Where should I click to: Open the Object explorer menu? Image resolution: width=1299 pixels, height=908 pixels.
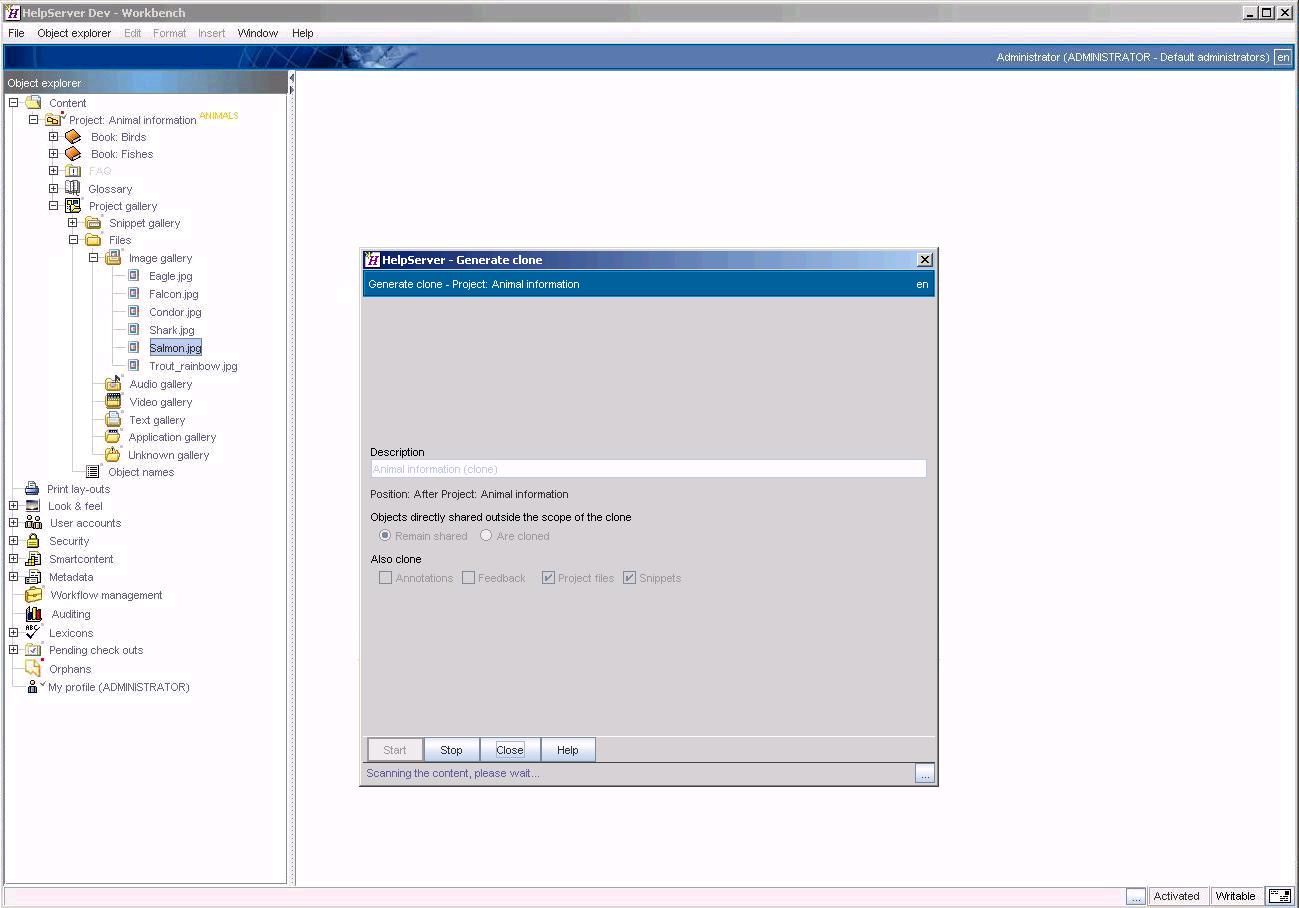(74, 33)
